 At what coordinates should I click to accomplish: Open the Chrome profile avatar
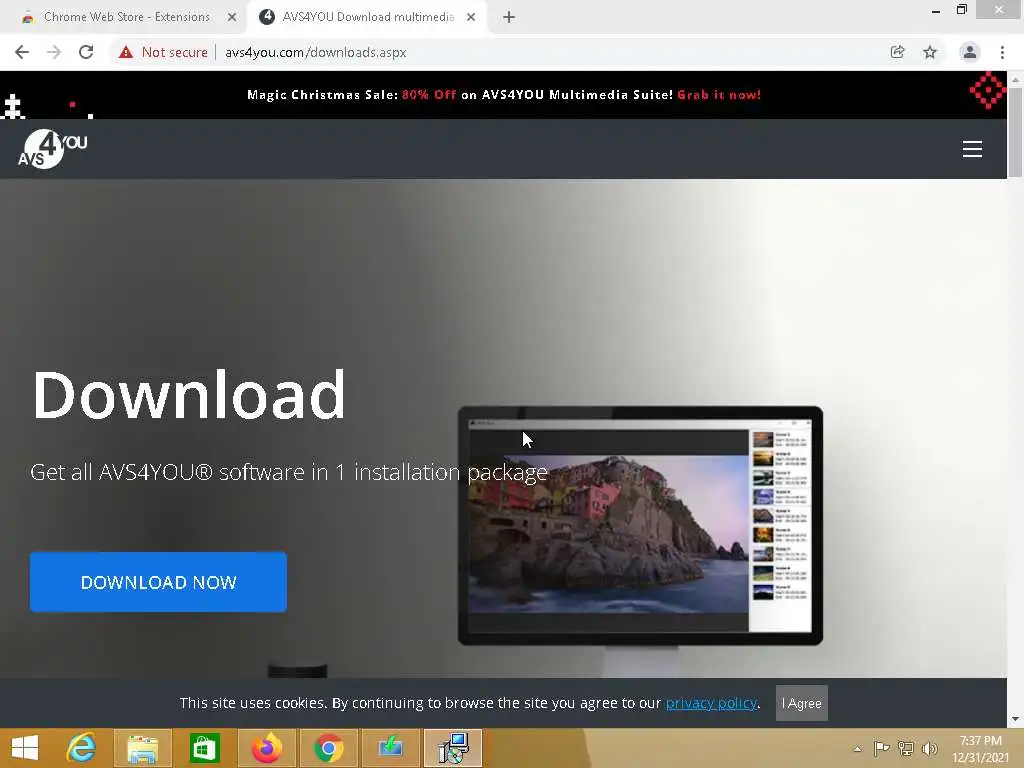click(970, 52)
